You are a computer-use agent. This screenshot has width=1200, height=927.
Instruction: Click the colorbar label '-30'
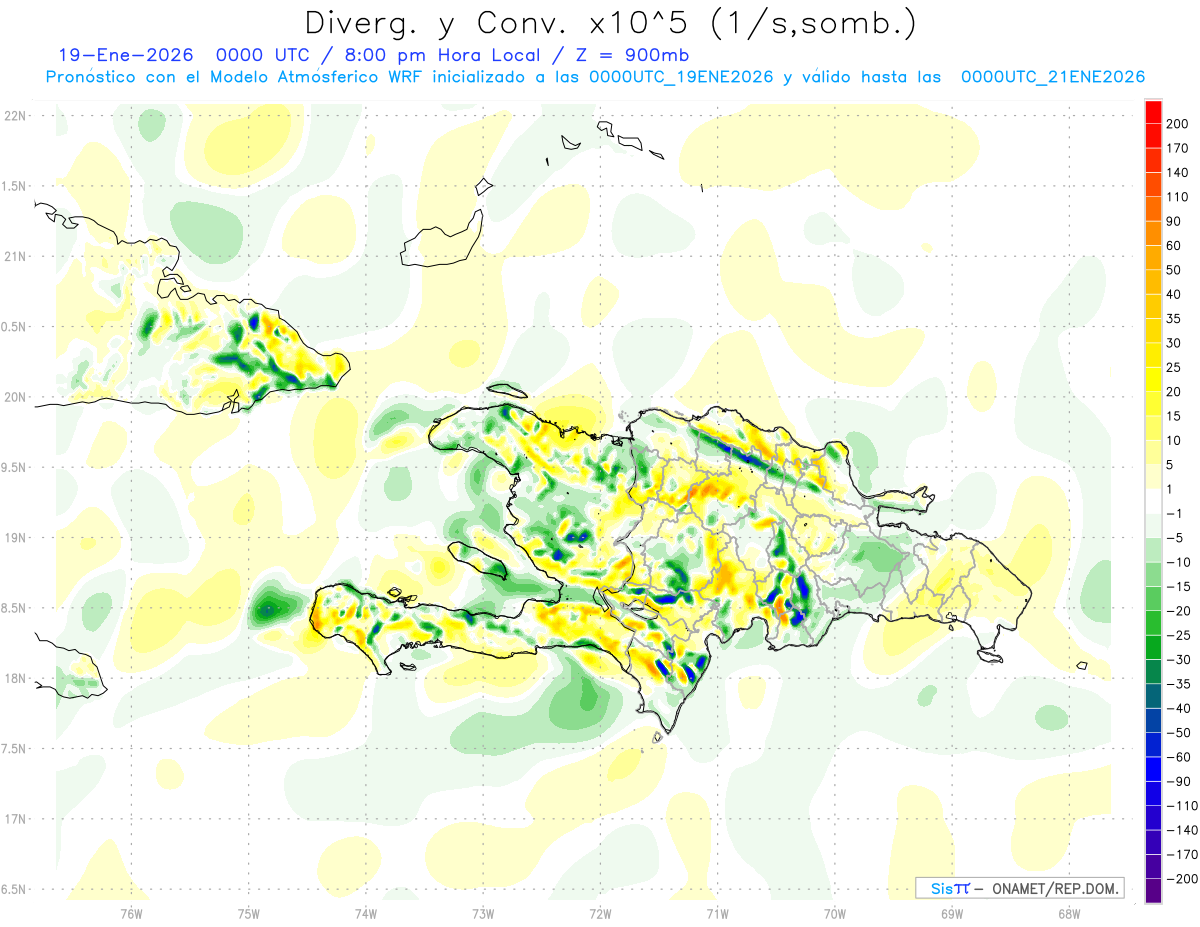[x=1181, y=660]
